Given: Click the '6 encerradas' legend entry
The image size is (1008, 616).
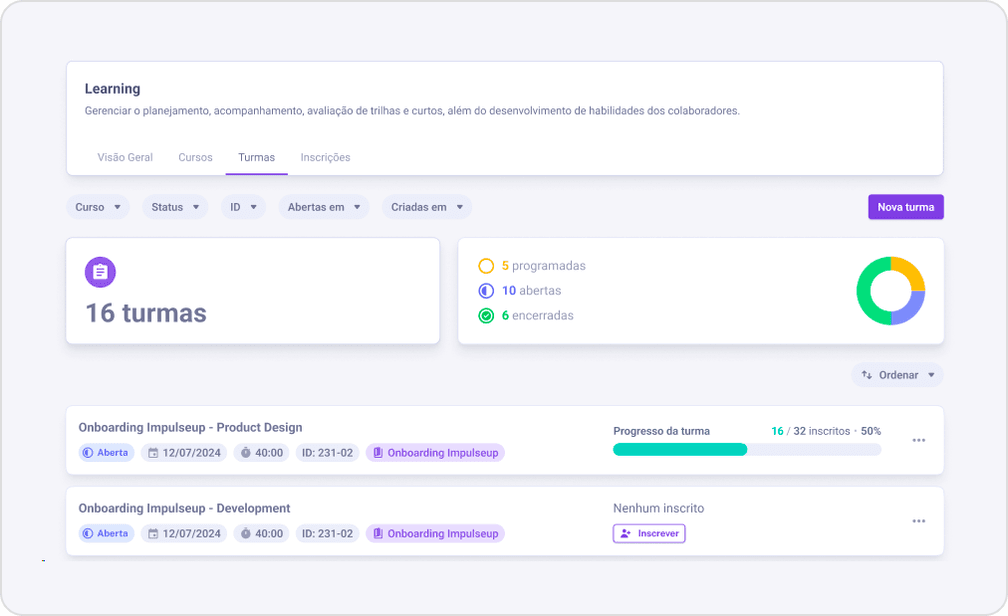Looking at the screenshot, I should point(537,316).
